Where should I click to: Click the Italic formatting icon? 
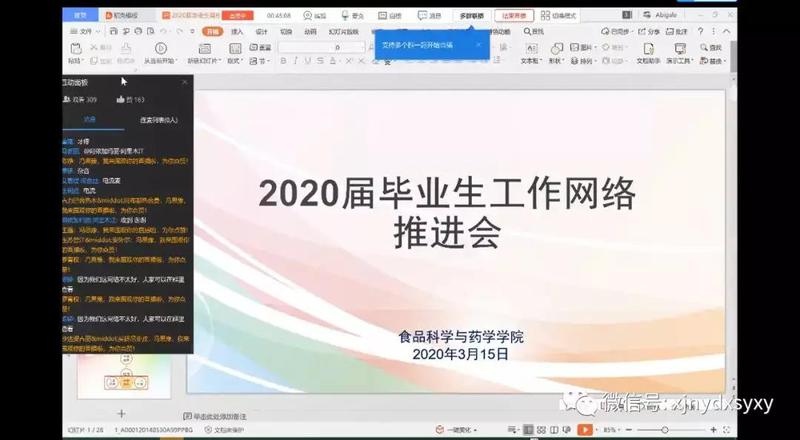pos(296,61)
